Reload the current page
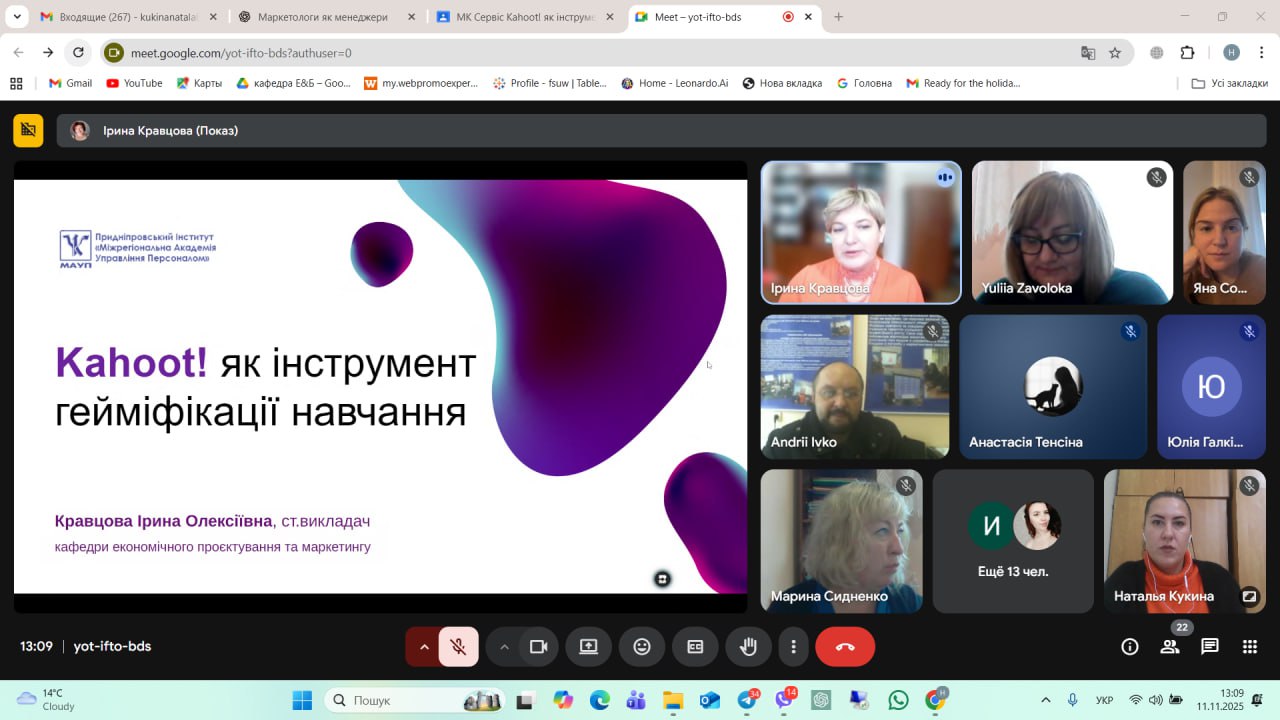The width and height of the screenshot is (1280, 720). tap(78, 52)
